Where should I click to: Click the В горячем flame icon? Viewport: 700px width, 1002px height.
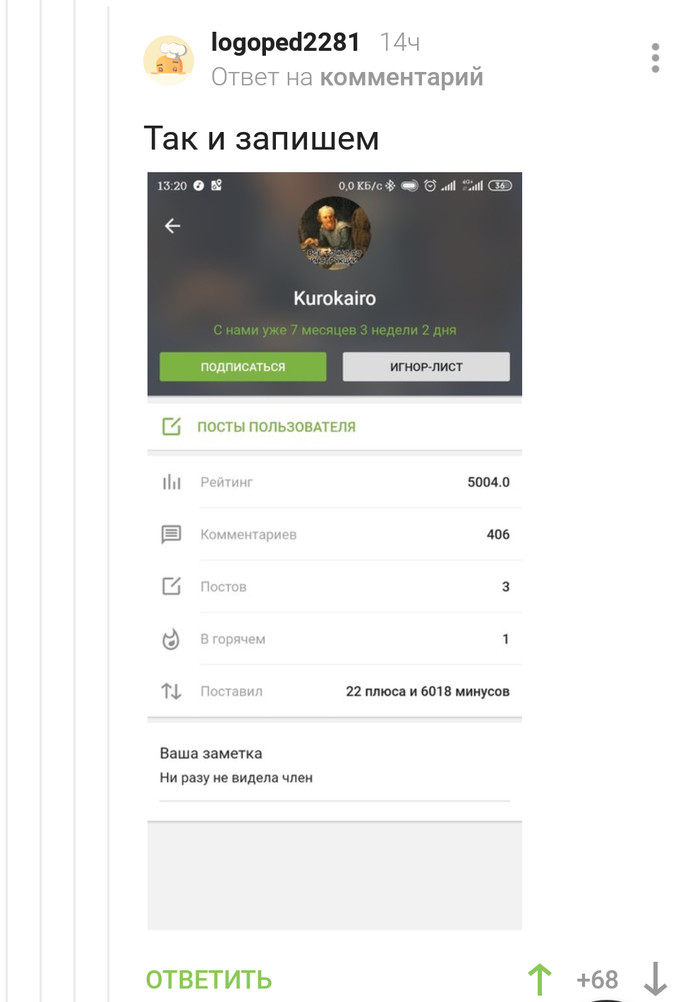pyautogui.click(x=171, y=638)
